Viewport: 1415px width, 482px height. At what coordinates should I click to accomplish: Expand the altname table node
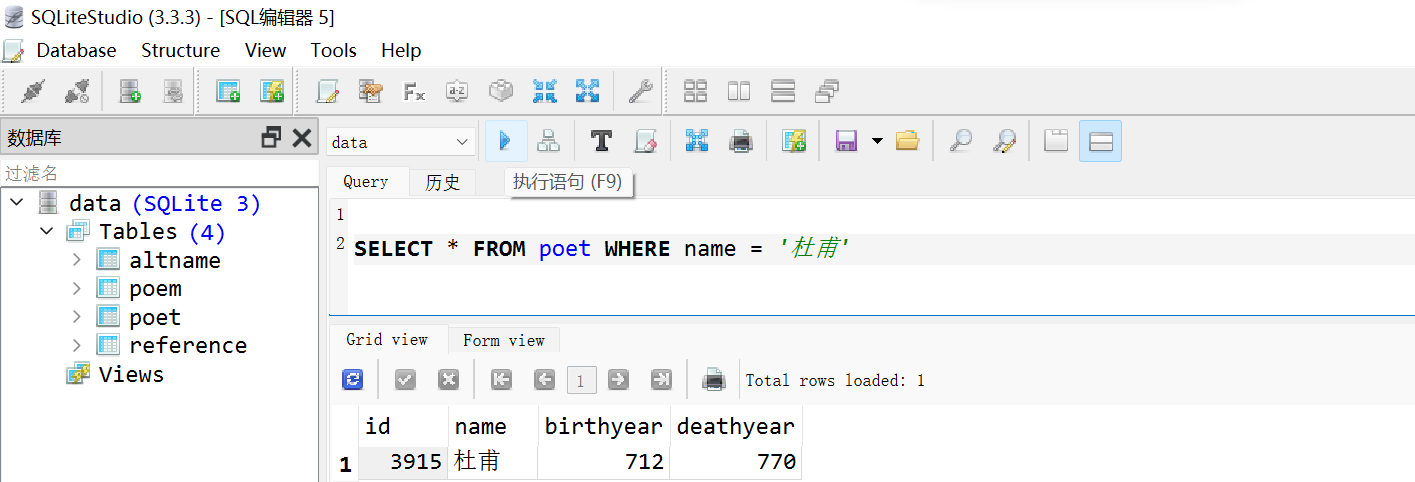(77, 260)
